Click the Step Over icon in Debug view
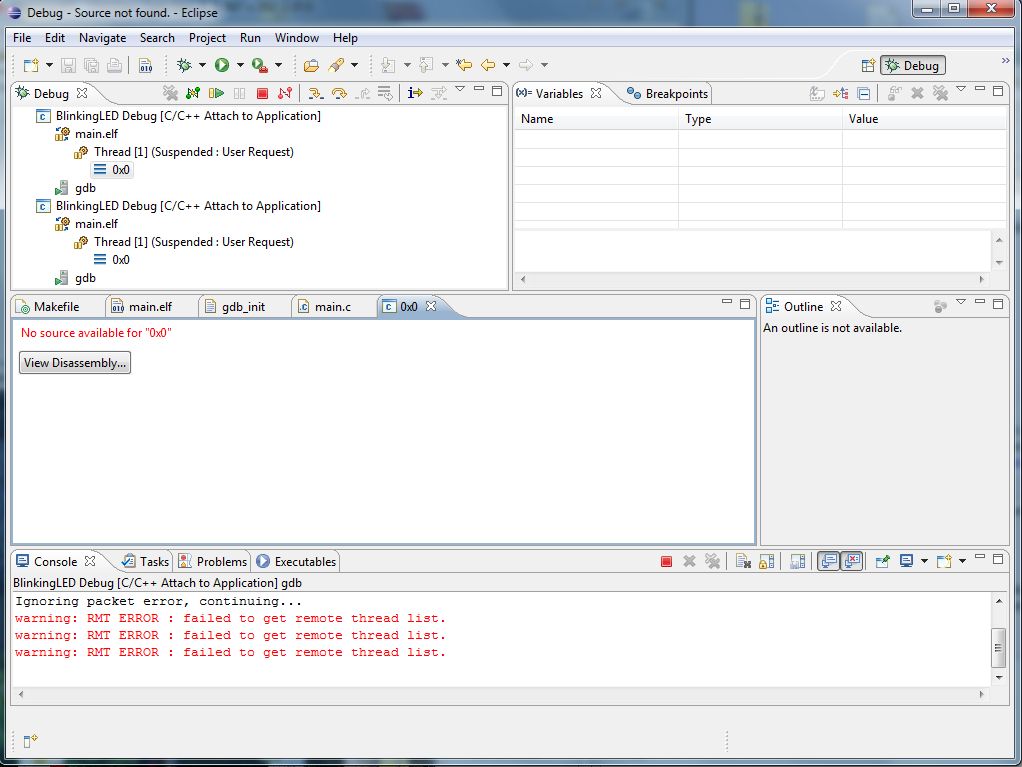This screenshot has height=767, width=1022. click(x=339, y=93)
